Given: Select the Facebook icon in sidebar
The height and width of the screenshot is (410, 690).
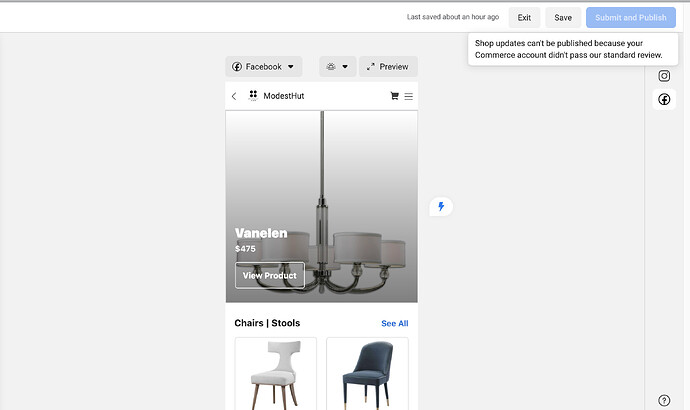Looking at the screenshot, I should [664, 99].
